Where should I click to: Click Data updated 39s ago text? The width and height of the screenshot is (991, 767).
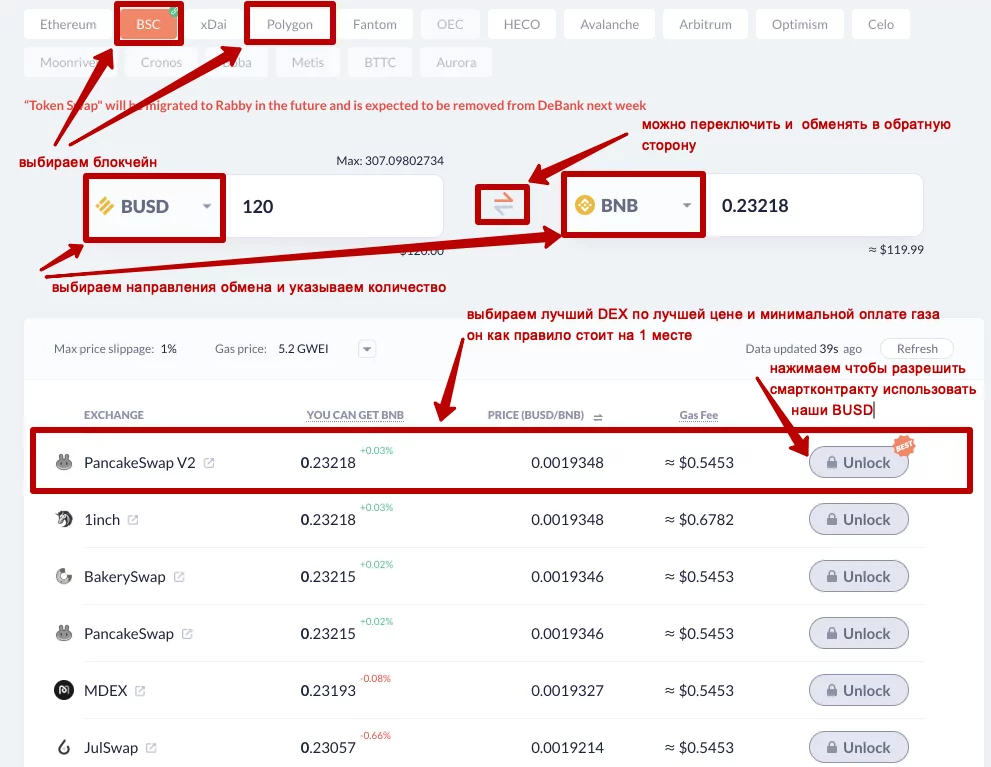click(x=803, y=349)
